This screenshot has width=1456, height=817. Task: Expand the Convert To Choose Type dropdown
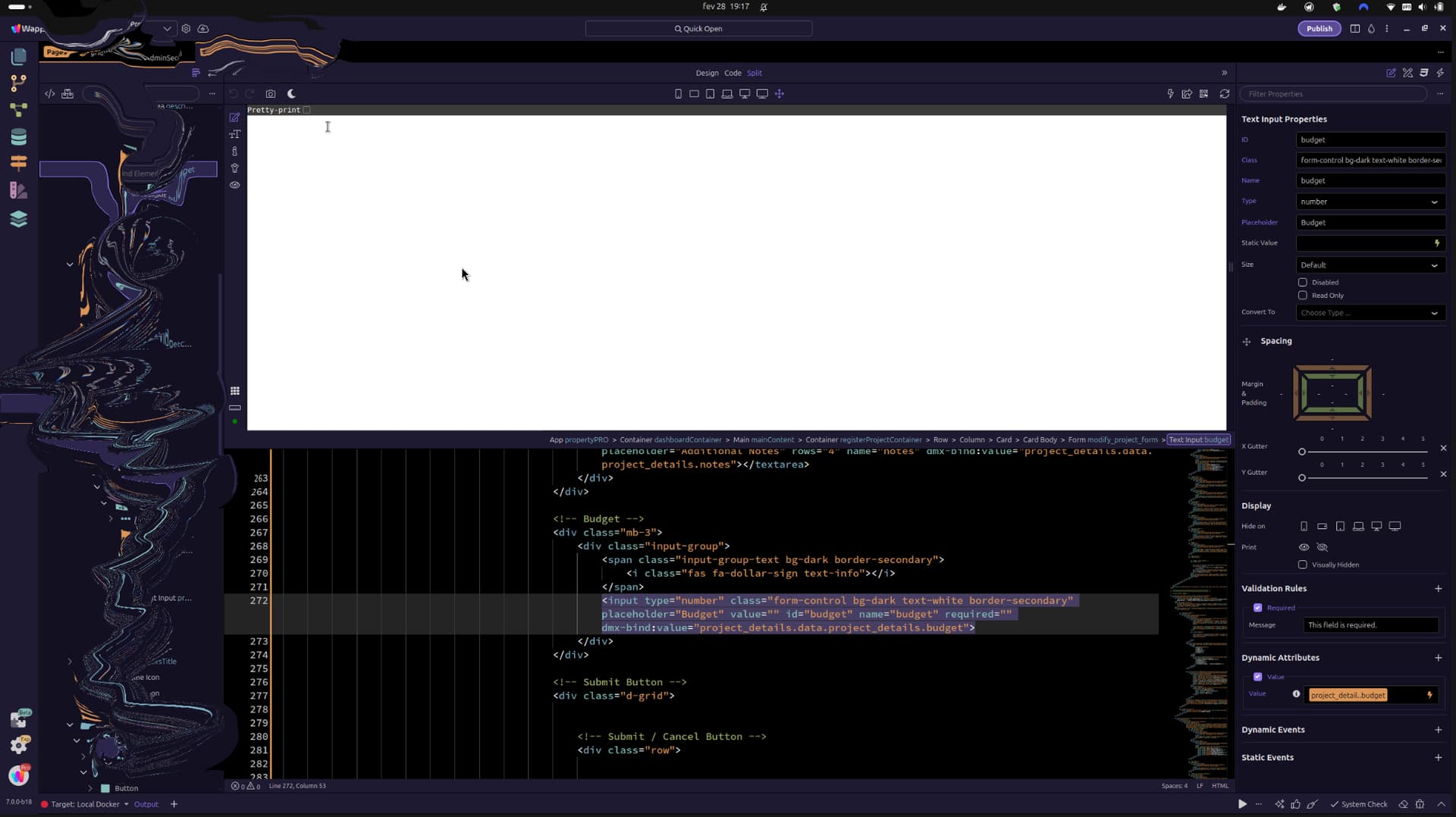pos(1370,313)
